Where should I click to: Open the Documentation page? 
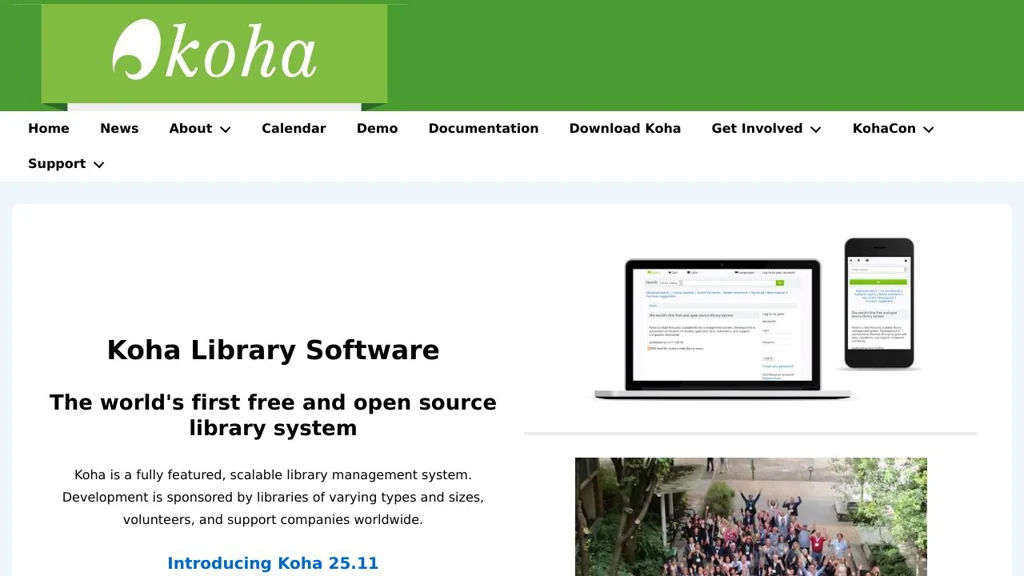coord(483,129)
